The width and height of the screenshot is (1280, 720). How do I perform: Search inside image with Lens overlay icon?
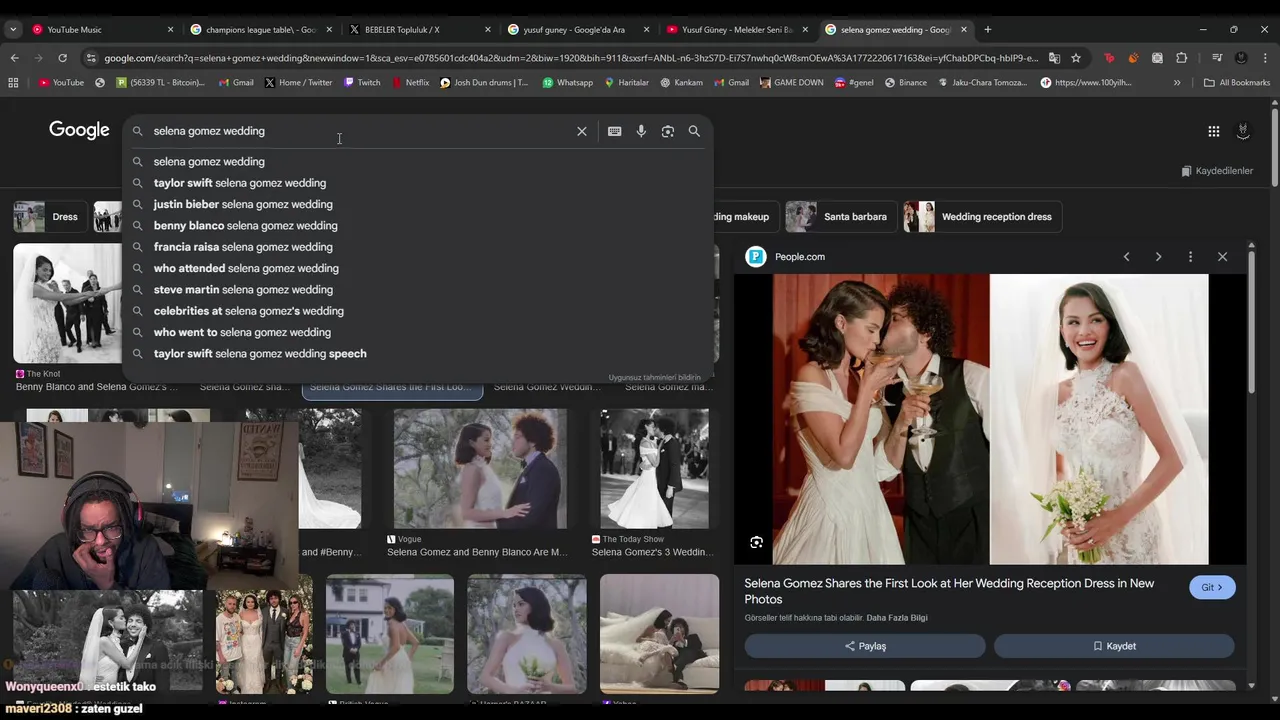pos(757,542)
